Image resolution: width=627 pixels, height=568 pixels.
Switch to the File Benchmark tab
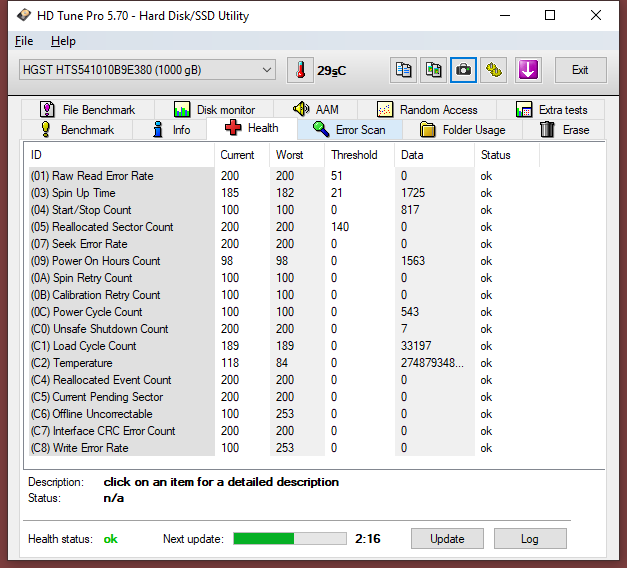[x=88, y=110]
